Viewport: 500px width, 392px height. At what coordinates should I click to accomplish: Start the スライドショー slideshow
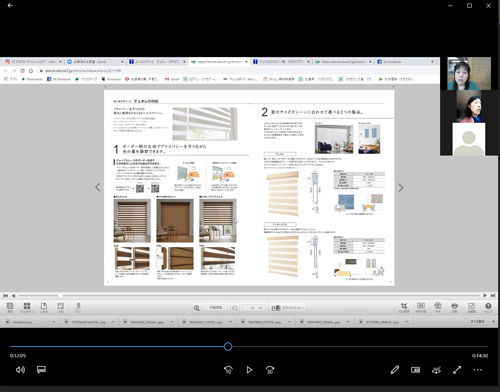[287, 308]
